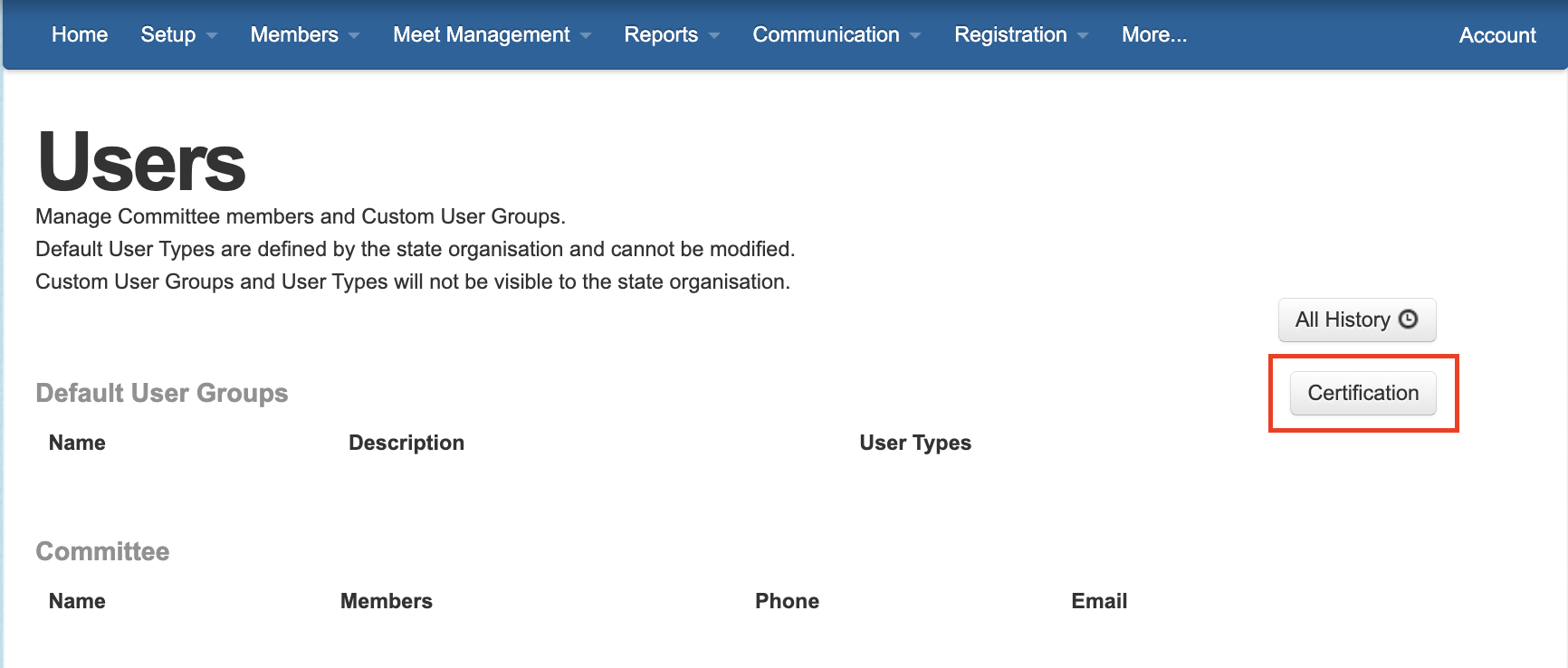This screenshot has width=1568, height=668.
Task: Go to the Home page
Action: pos(80,34)
